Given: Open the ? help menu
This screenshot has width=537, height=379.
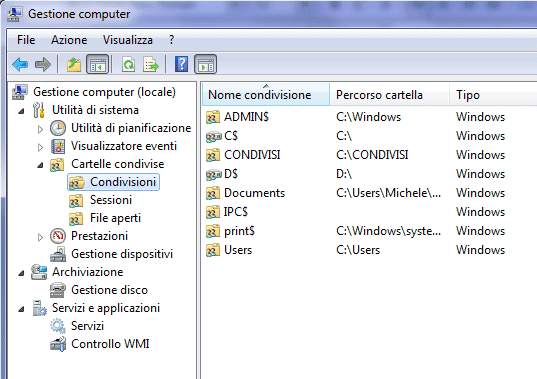Looking at the screenshot, I should tap(172, 40).
